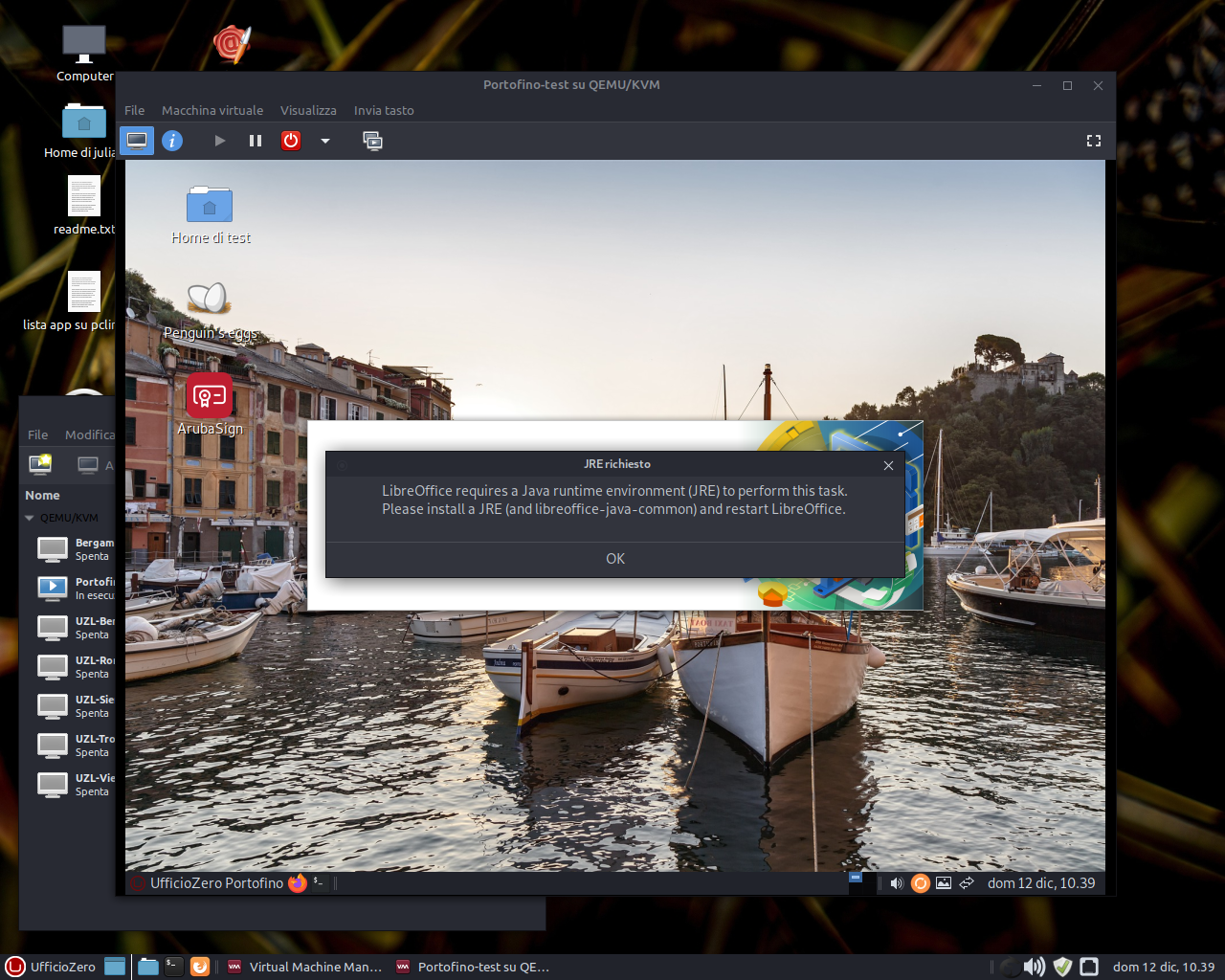
Task: Open Home di test folder
Action: 210,205
